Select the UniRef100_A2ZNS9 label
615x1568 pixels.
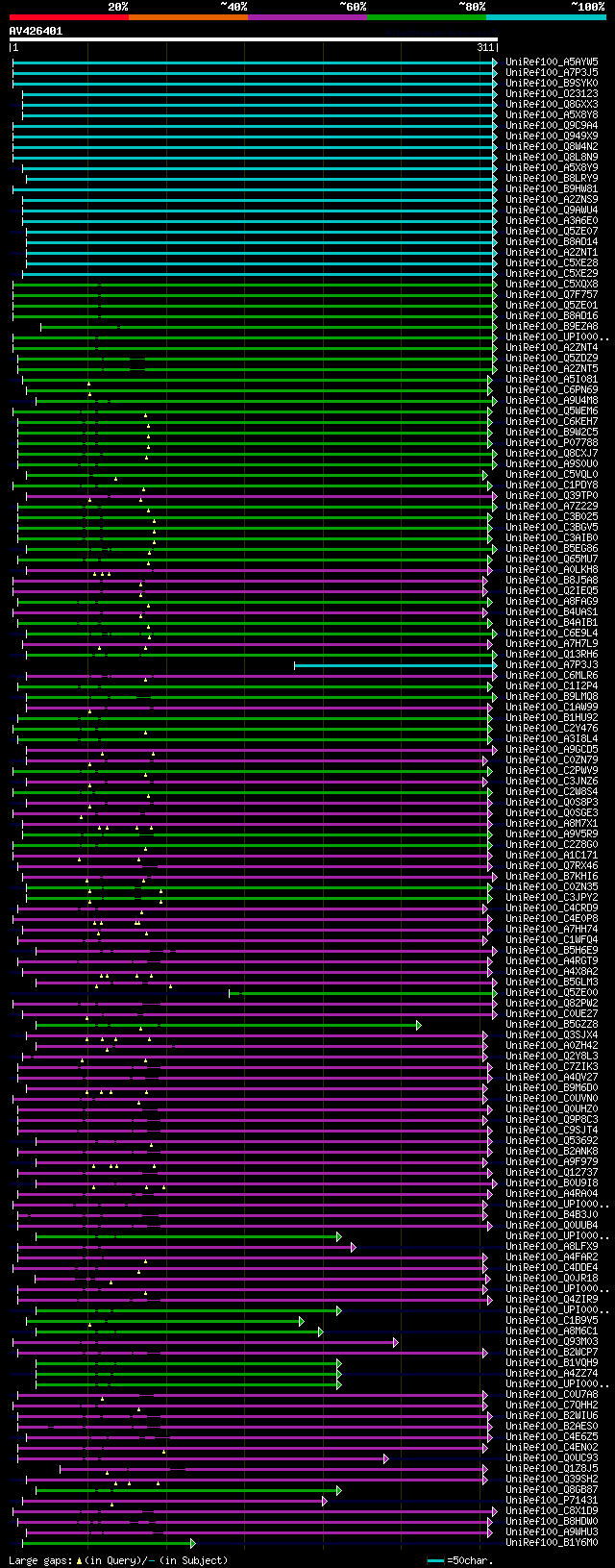[x=552, y=199]
